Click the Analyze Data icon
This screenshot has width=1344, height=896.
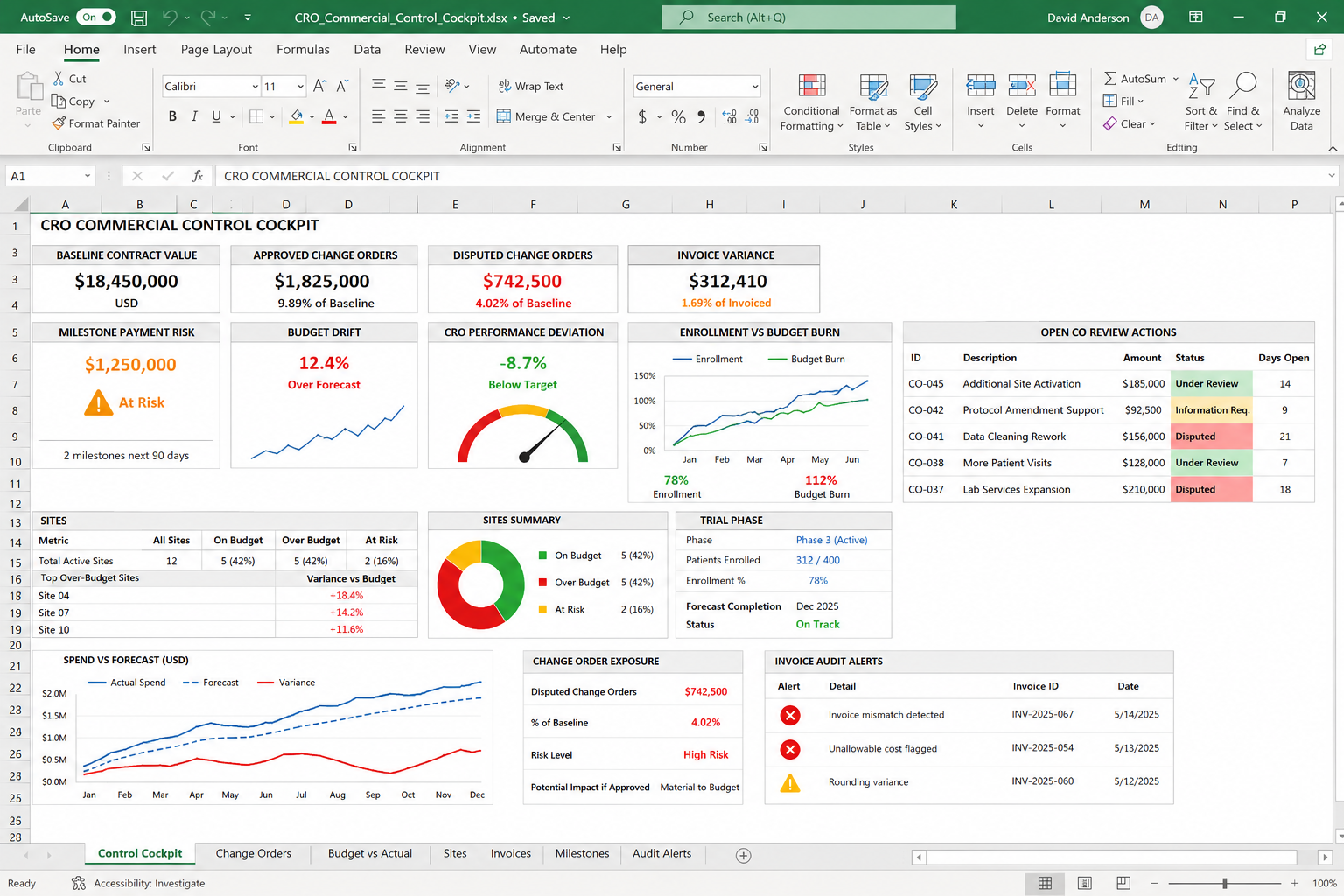[x=1302, y=87]
